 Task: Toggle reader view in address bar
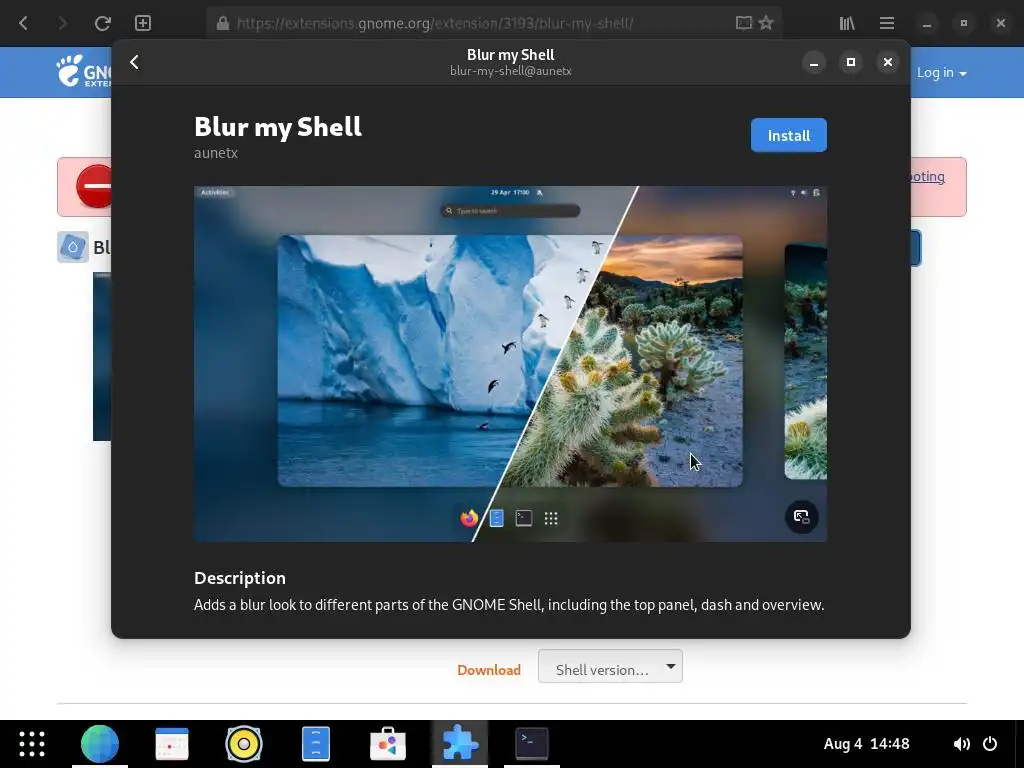click(x=743, y=24)
